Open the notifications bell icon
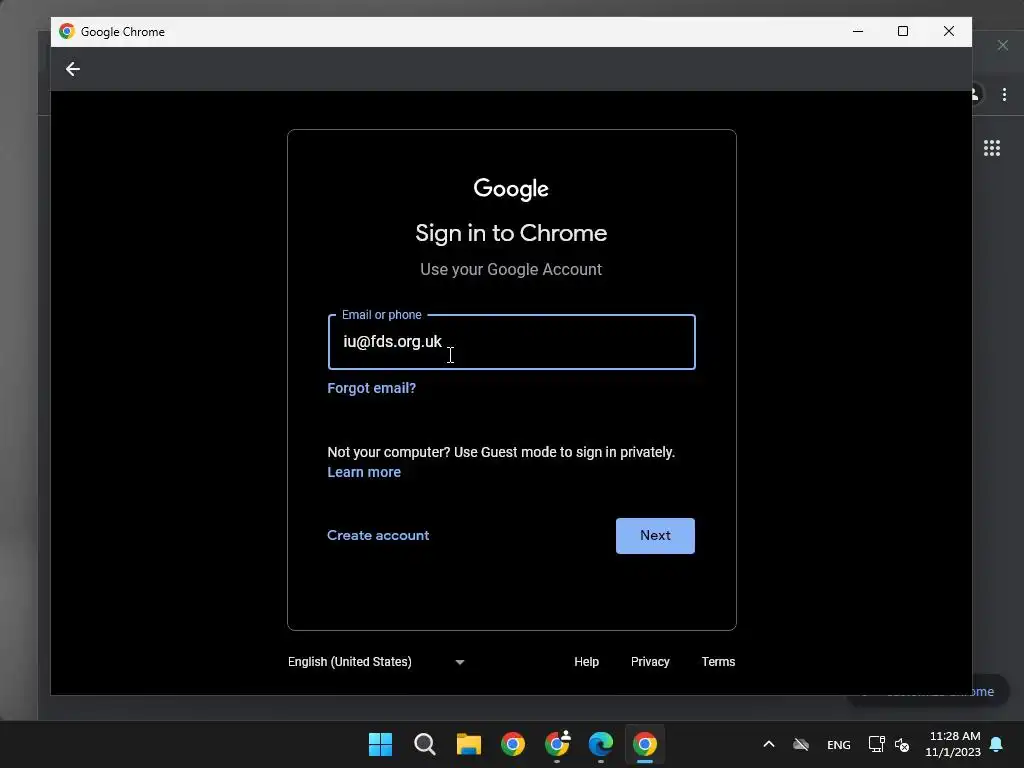This screenshot has width=1024, height=768. (997, 744)
